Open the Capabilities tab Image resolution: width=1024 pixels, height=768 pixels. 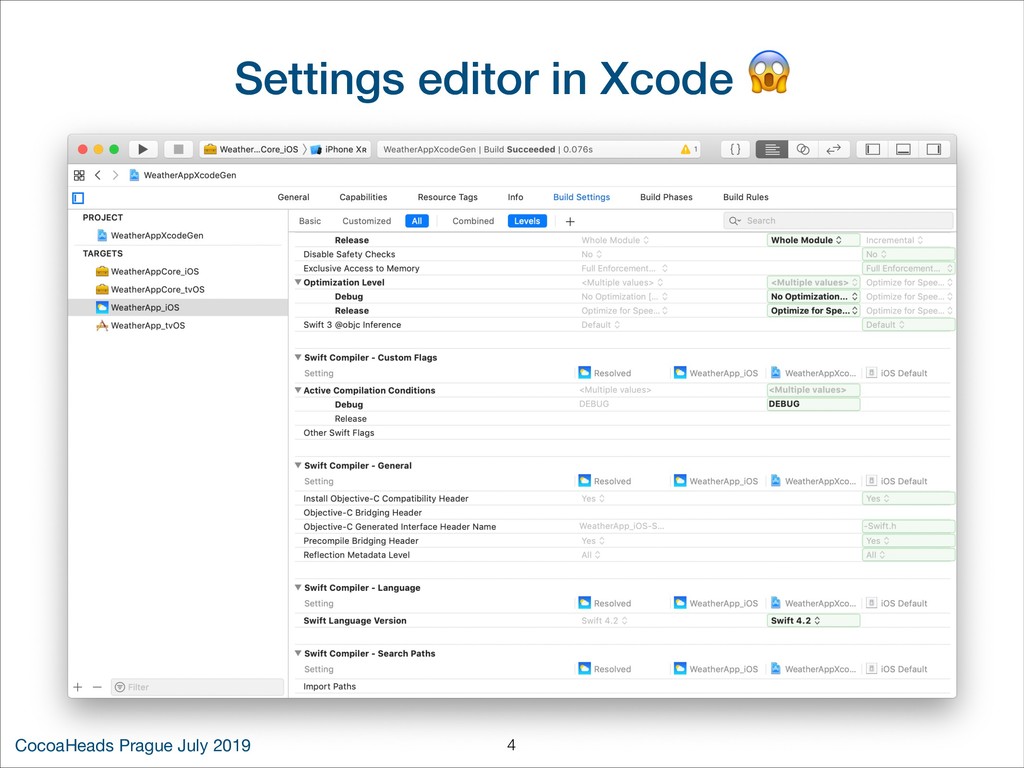click(363, 197)
